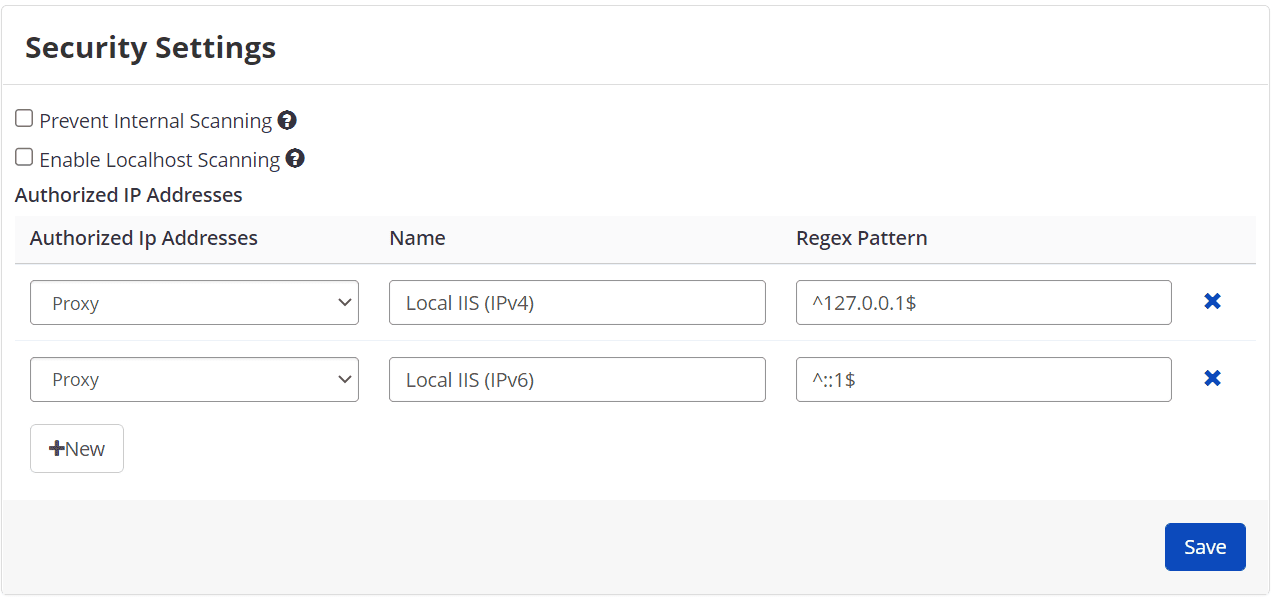Click the Authorized Ip Addresses column header
Viewport: 1276px width, 600px height.
tap(143, 238)
